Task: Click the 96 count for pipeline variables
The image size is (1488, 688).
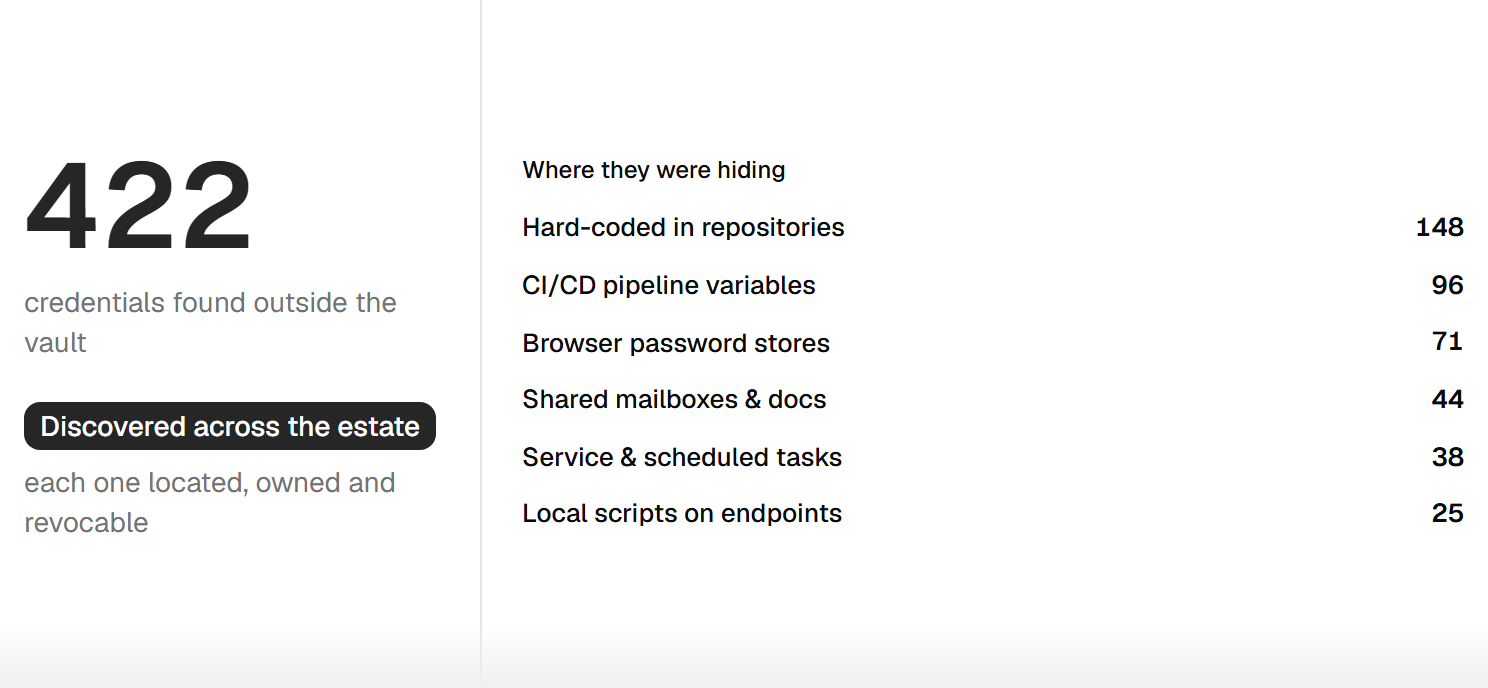Action: (x=1448, y=285)
